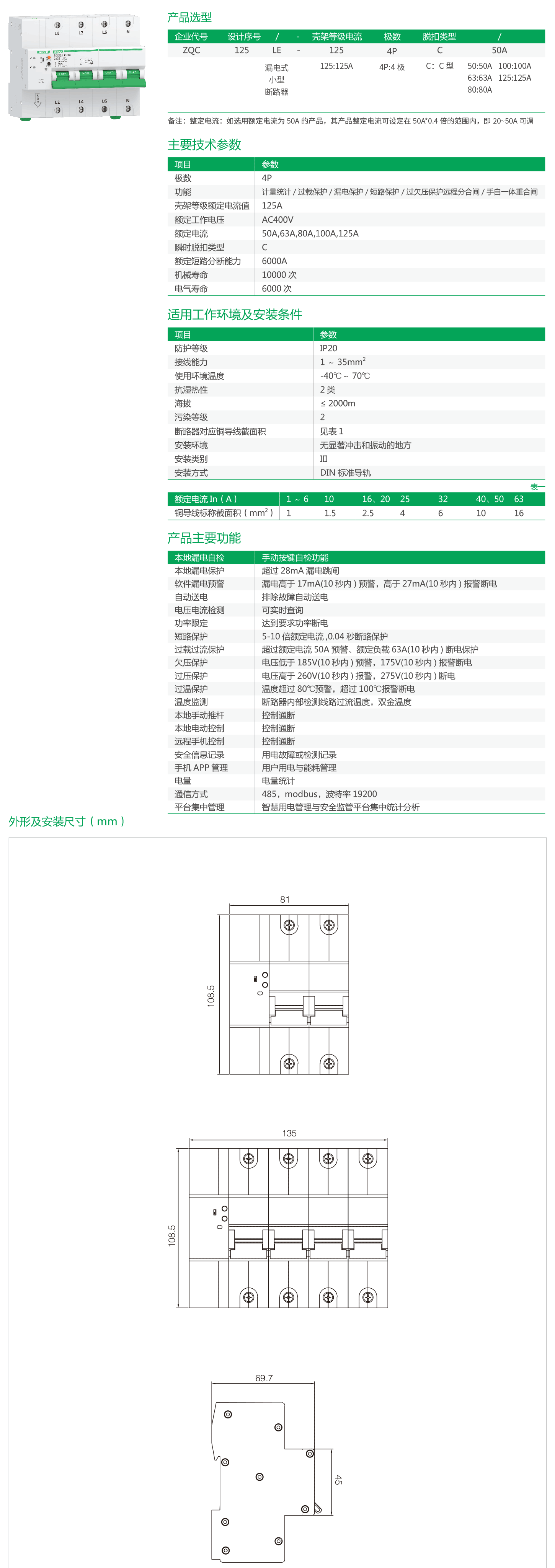Click the '63:63A' rating option

480,78
